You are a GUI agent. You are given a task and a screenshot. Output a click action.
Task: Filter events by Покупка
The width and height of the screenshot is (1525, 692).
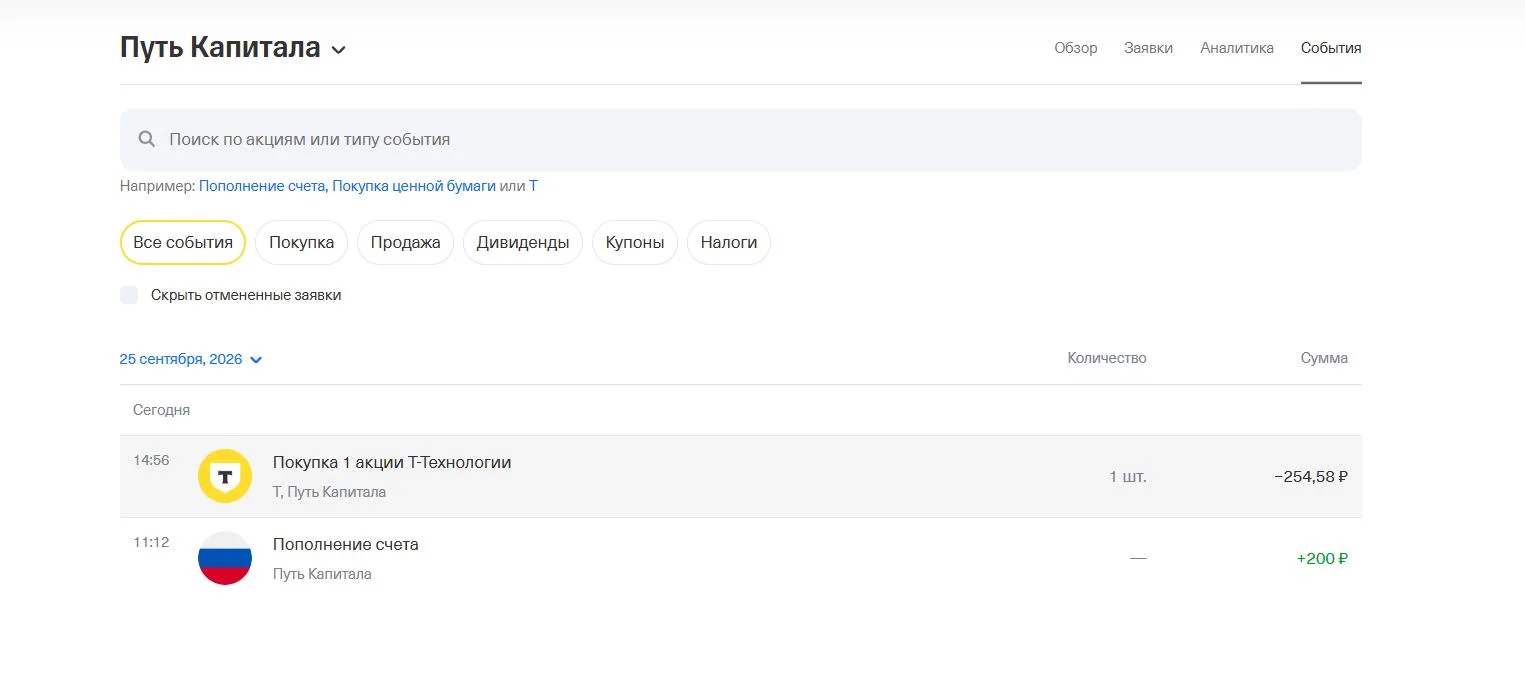point(302,242)
